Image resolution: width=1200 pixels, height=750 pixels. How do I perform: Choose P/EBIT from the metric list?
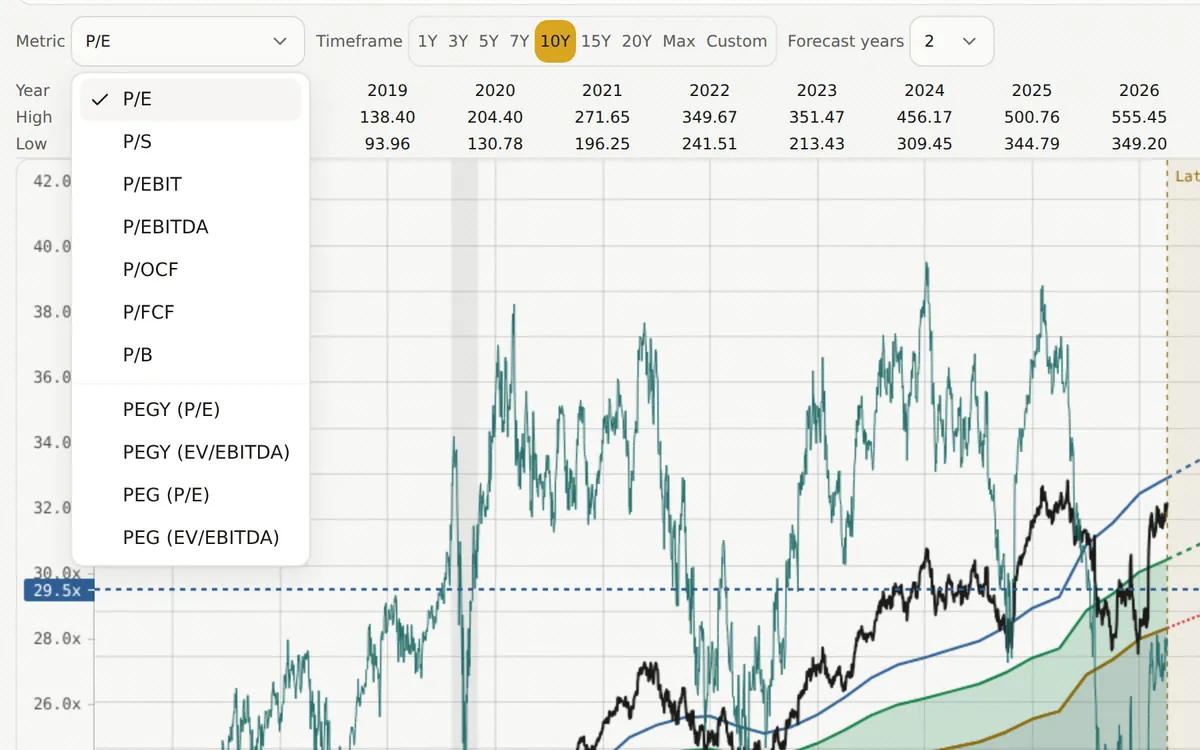point(190,184)
